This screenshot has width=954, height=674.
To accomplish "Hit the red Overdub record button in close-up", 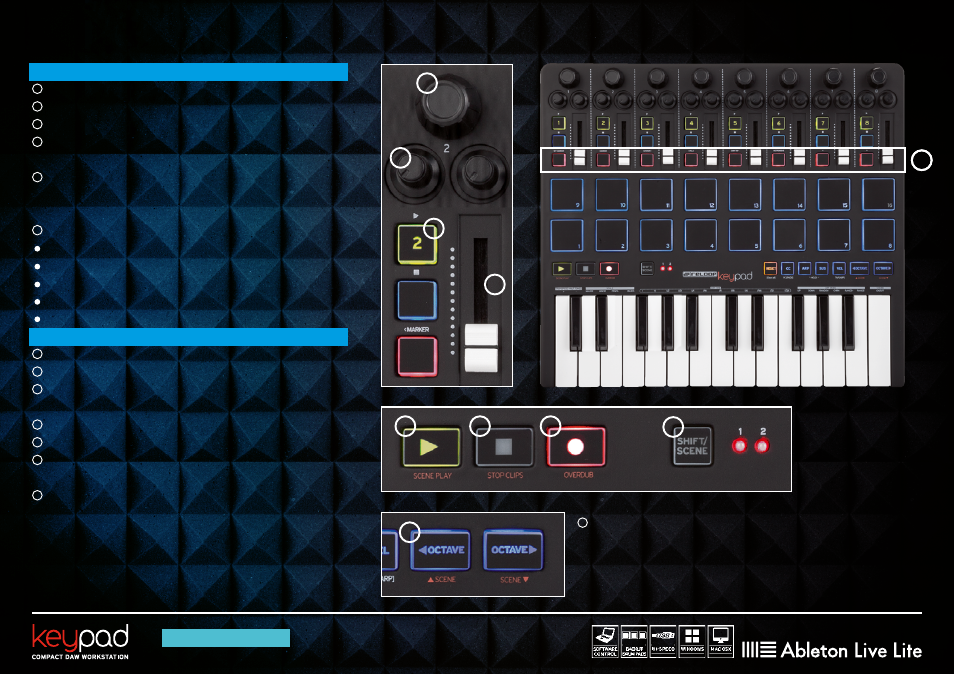I will pos(576,447).
